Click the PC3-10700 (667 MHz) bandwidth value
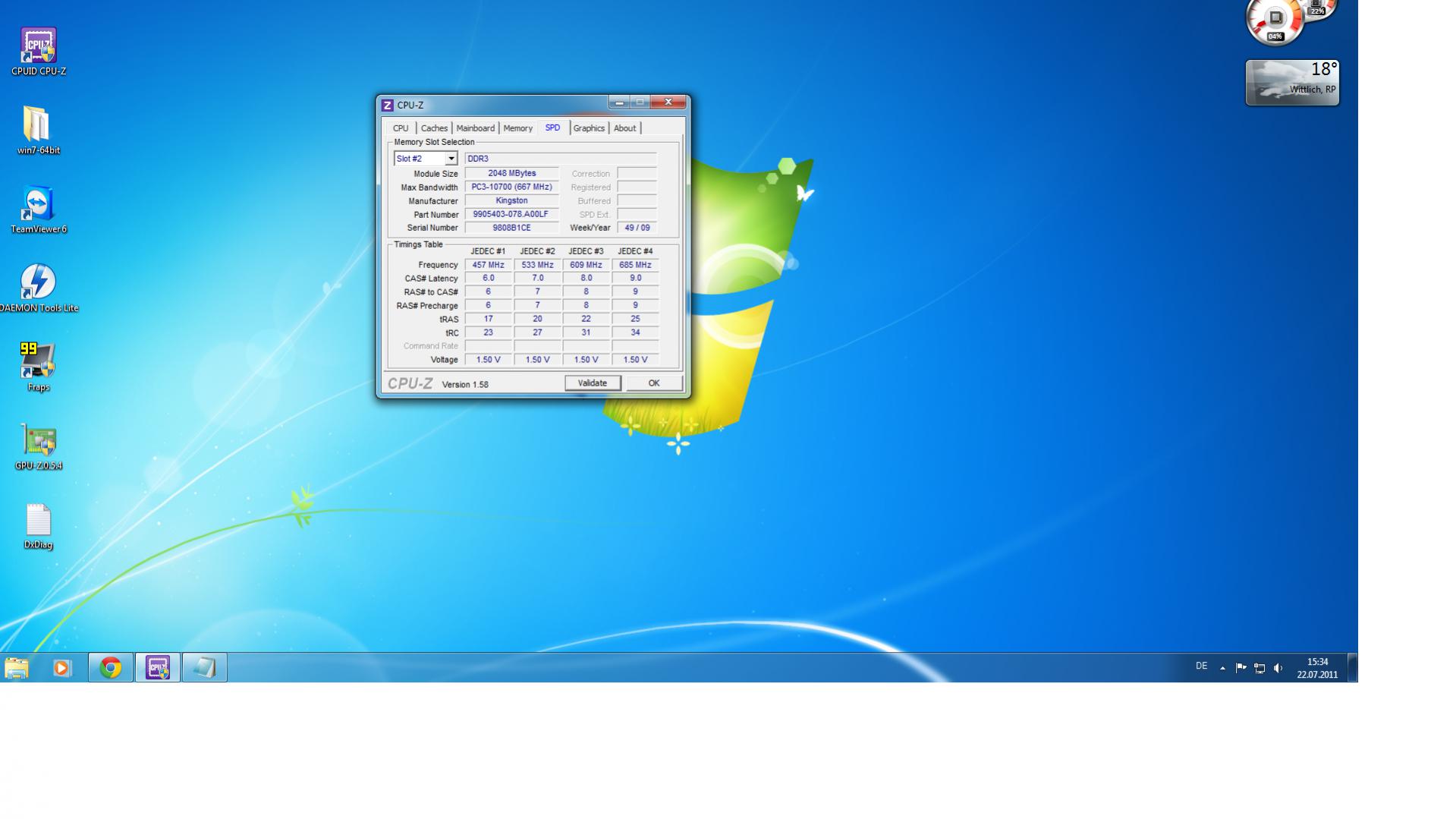The width and height of the screenshot is (1456, 819). pyautogui.click(x=512, y=187)
